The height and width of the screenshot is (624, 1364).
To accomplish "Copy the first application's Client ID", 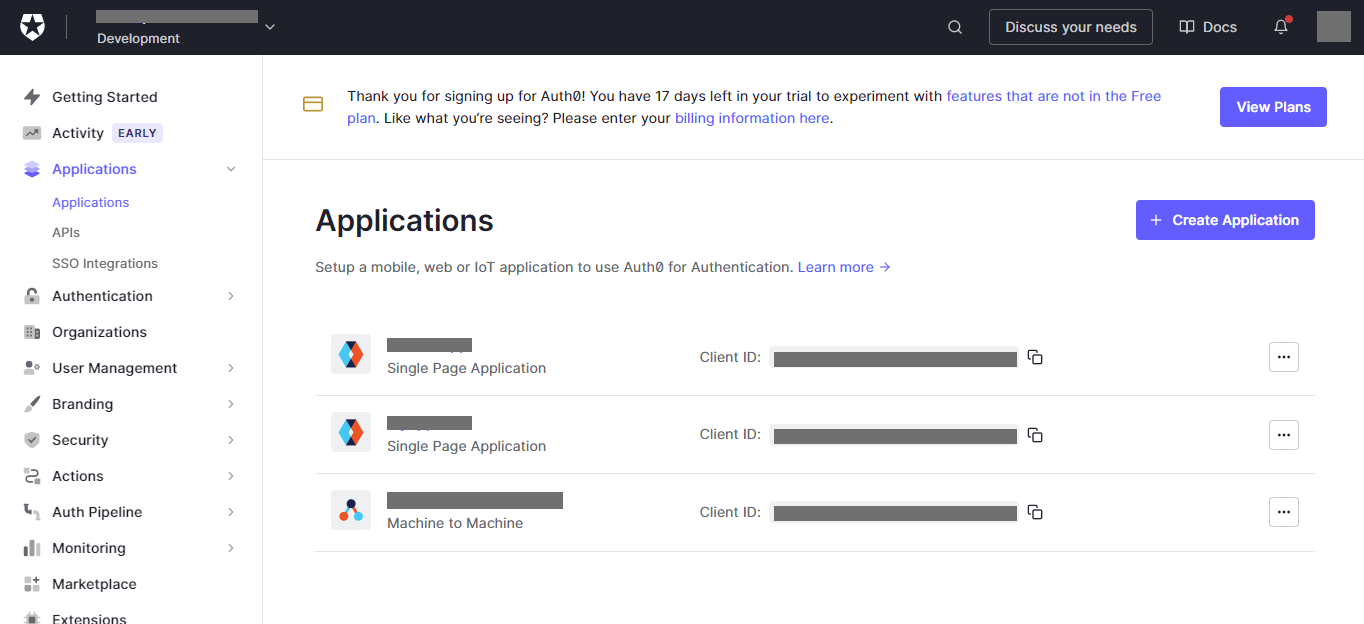I will tap(1035, 356).
